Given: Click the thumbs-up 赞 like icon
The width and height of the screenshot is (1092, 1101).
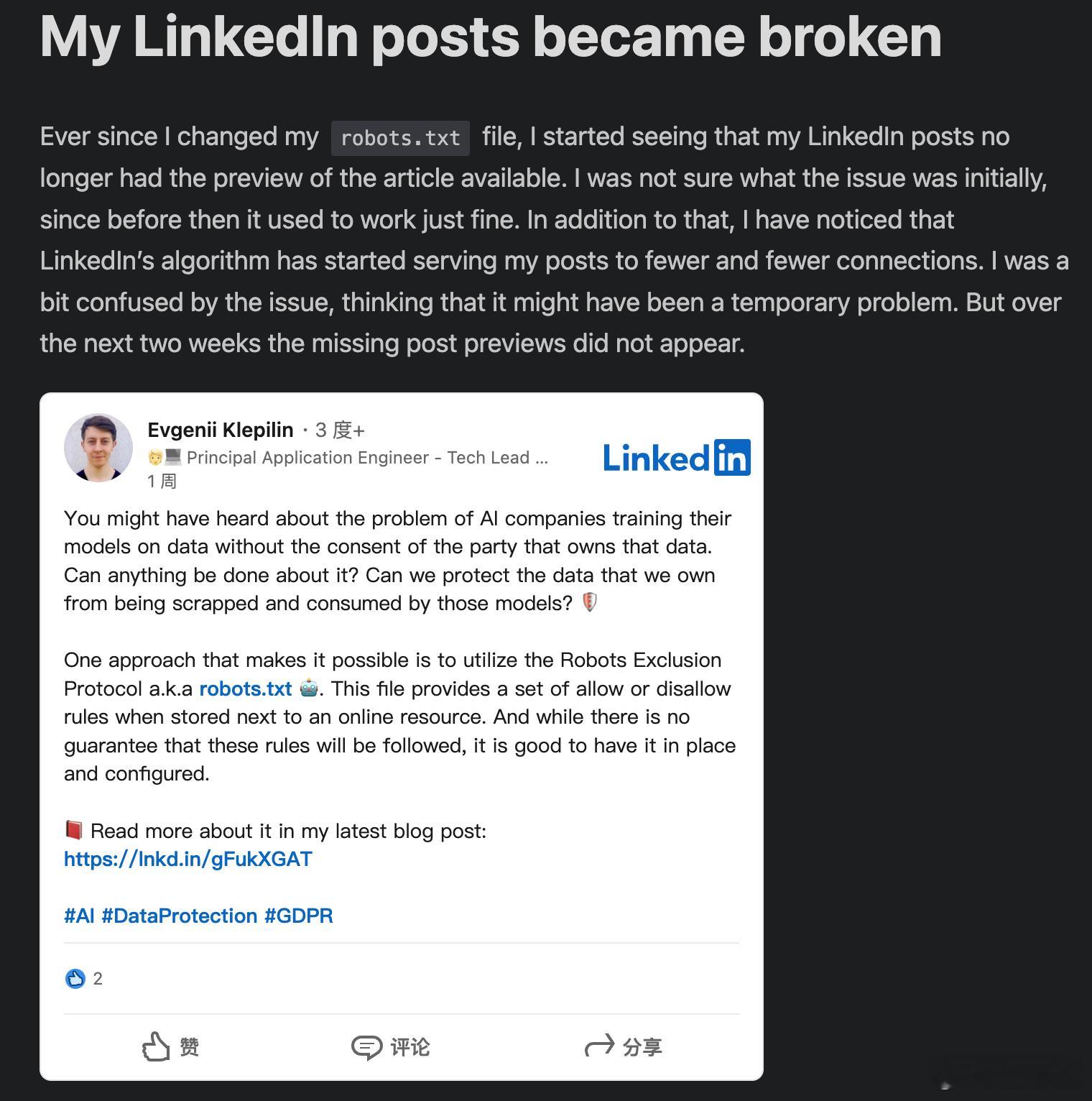Looking at the screenshot, I should click(156, 1047).
